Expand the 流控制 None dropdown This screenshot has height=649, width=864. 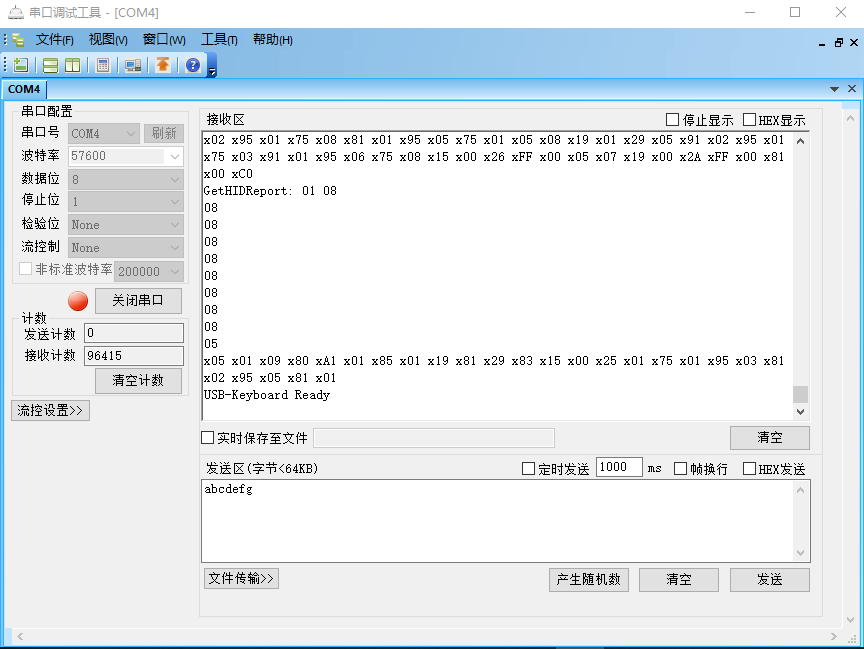tap(126, 248)
